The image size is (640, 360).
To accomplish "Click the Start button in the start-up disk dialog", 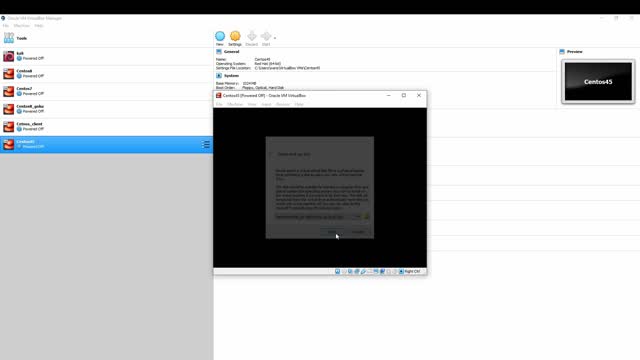I will click(x=332, y=232).
